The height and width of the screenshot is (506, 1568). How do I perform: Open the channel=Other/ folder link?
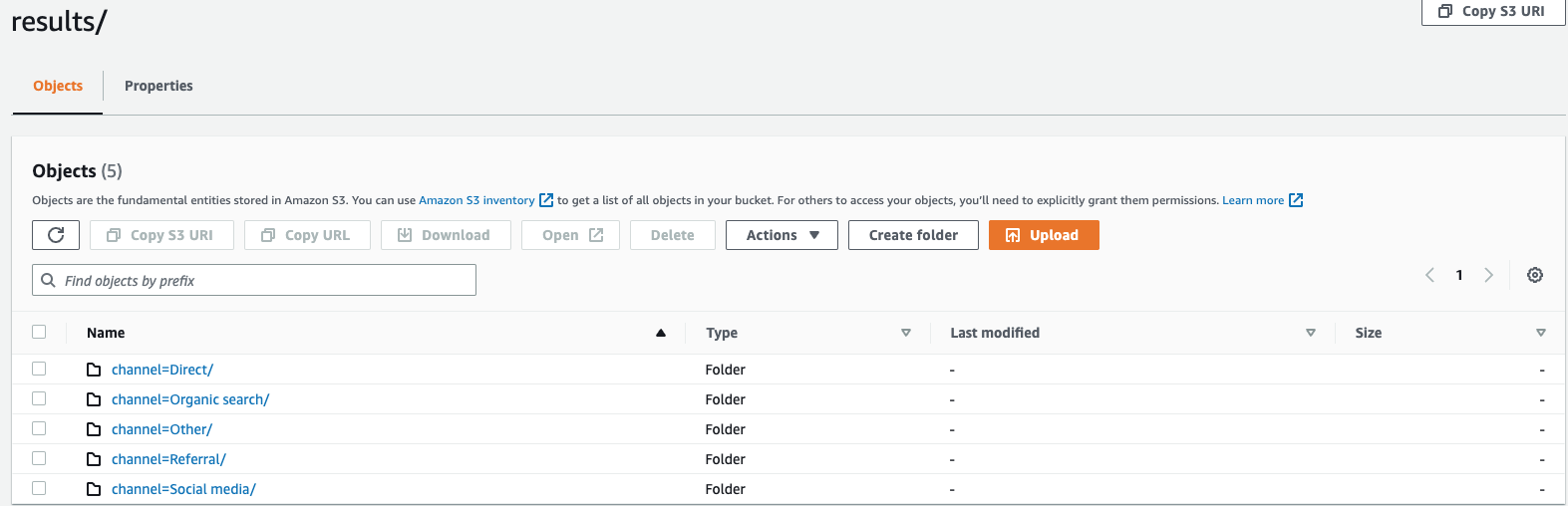pos(161,429)
